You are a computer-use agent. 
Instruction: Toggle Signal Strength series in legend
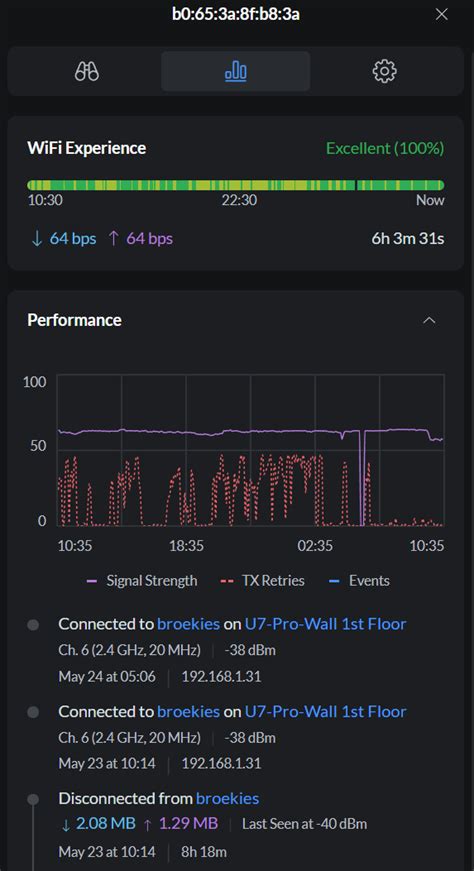[142, 580]
